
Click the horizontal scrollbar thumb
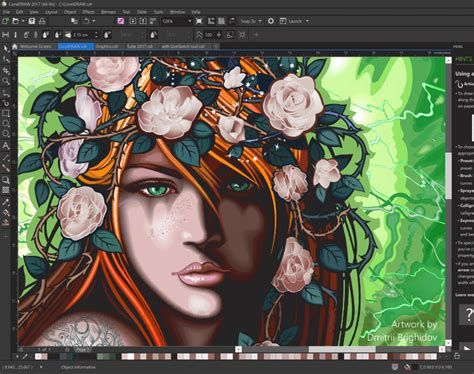[342, 349]
